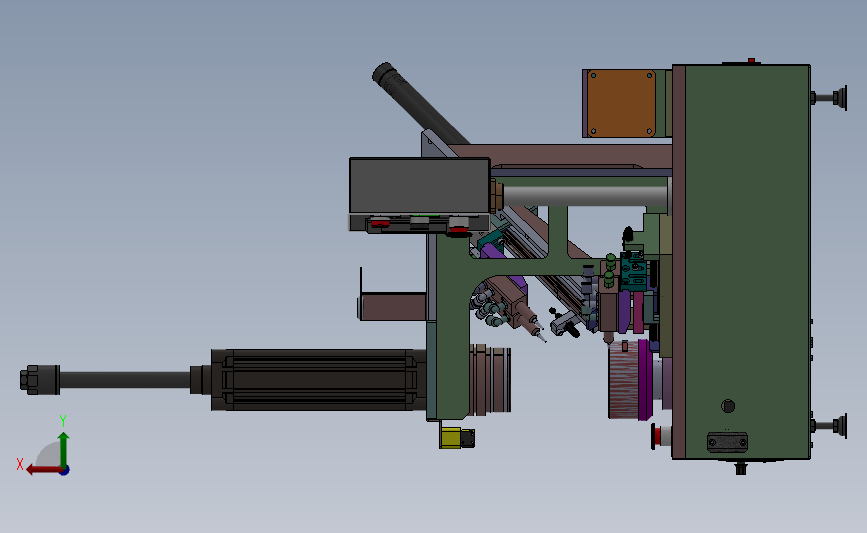Pick the thin black piston rod
Screen dimensions: 867x533
[124, 380]
